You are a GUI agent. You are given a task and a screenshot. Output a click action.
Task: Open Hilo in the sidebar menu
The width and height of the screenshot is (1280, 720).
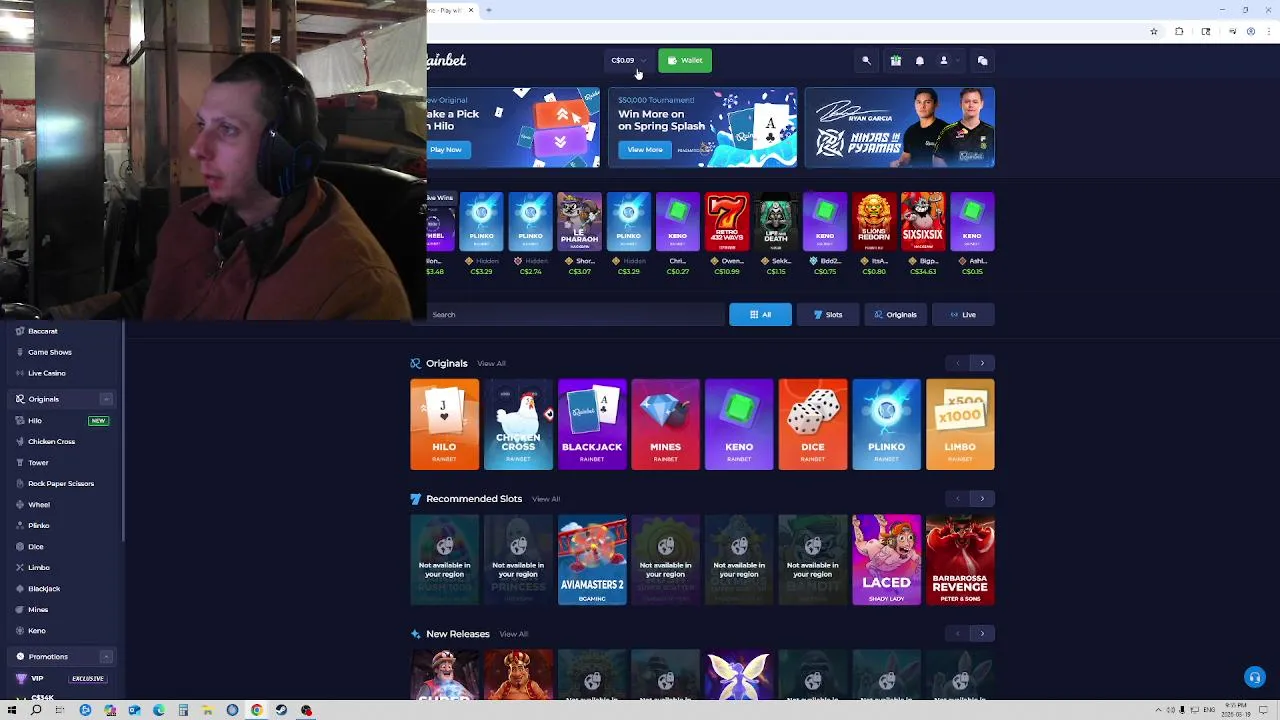pyautogui.click(x=35, y=421)
